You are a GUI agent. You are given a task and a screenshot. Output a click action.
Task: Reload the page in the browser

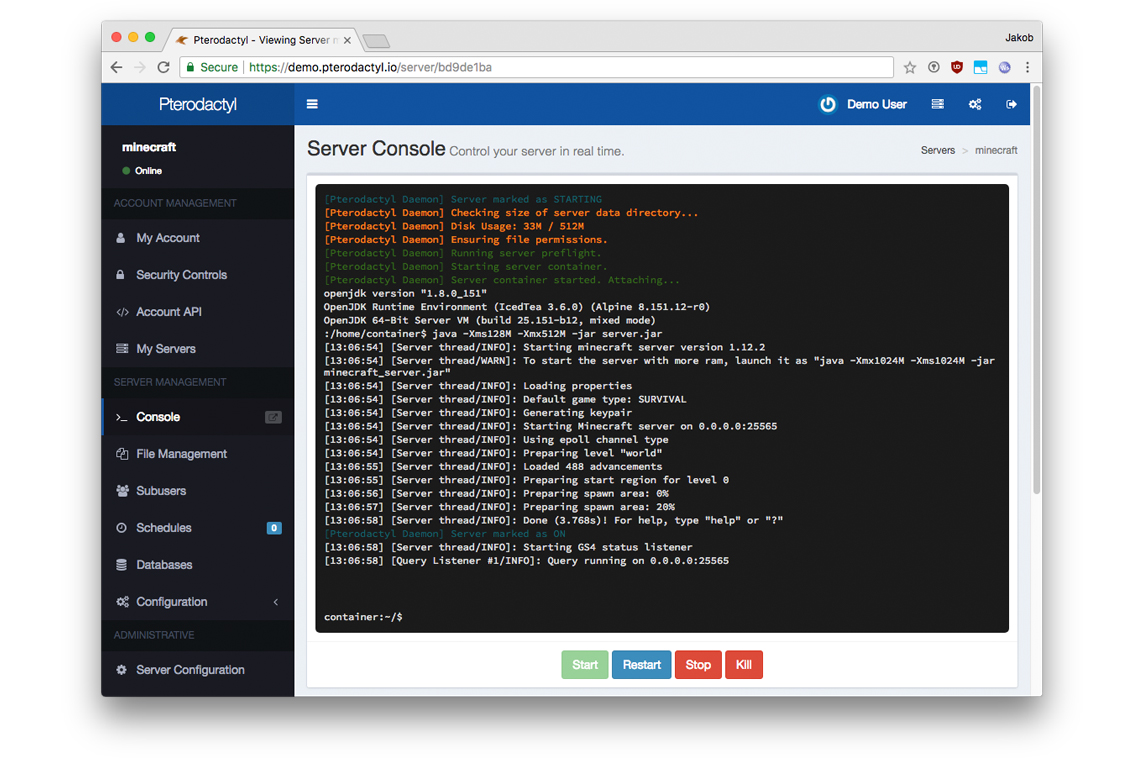[x=163, y=67]
